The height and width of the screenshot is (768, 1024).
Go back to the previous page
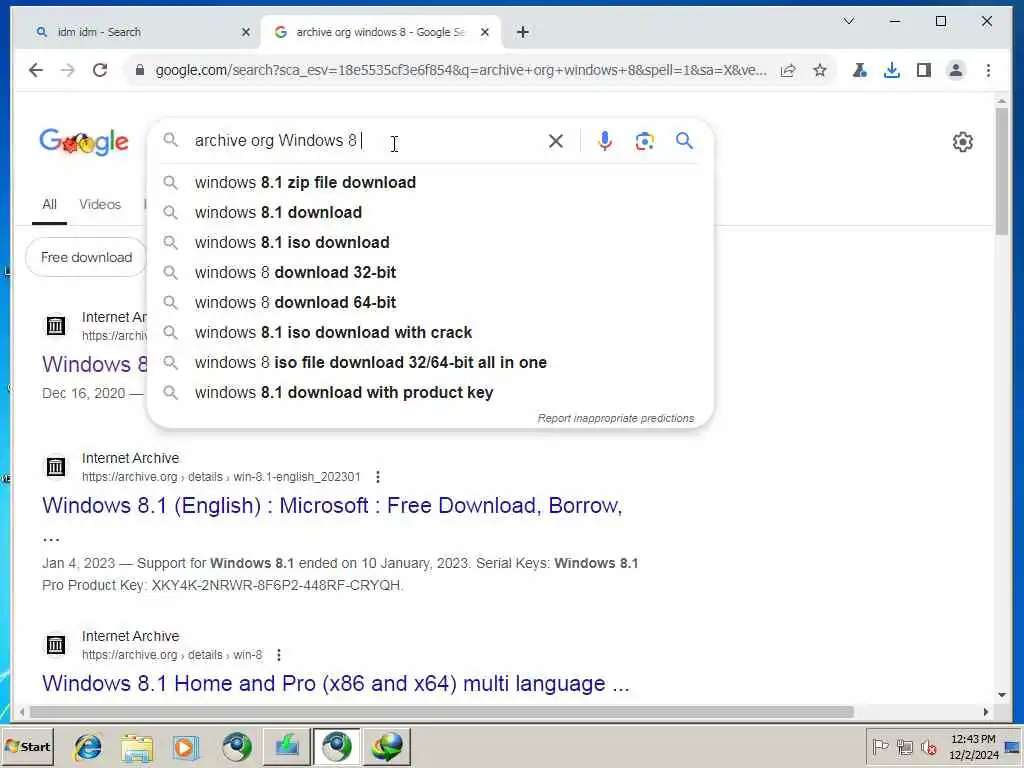pyautogui.click(x=36, y=70)
